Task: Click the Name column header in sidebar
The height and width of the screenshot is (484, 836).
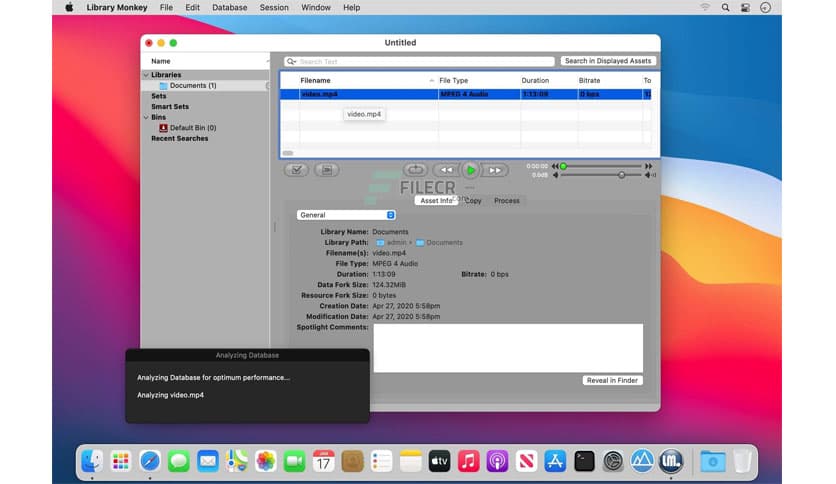Action: click(x=160, y=61)
